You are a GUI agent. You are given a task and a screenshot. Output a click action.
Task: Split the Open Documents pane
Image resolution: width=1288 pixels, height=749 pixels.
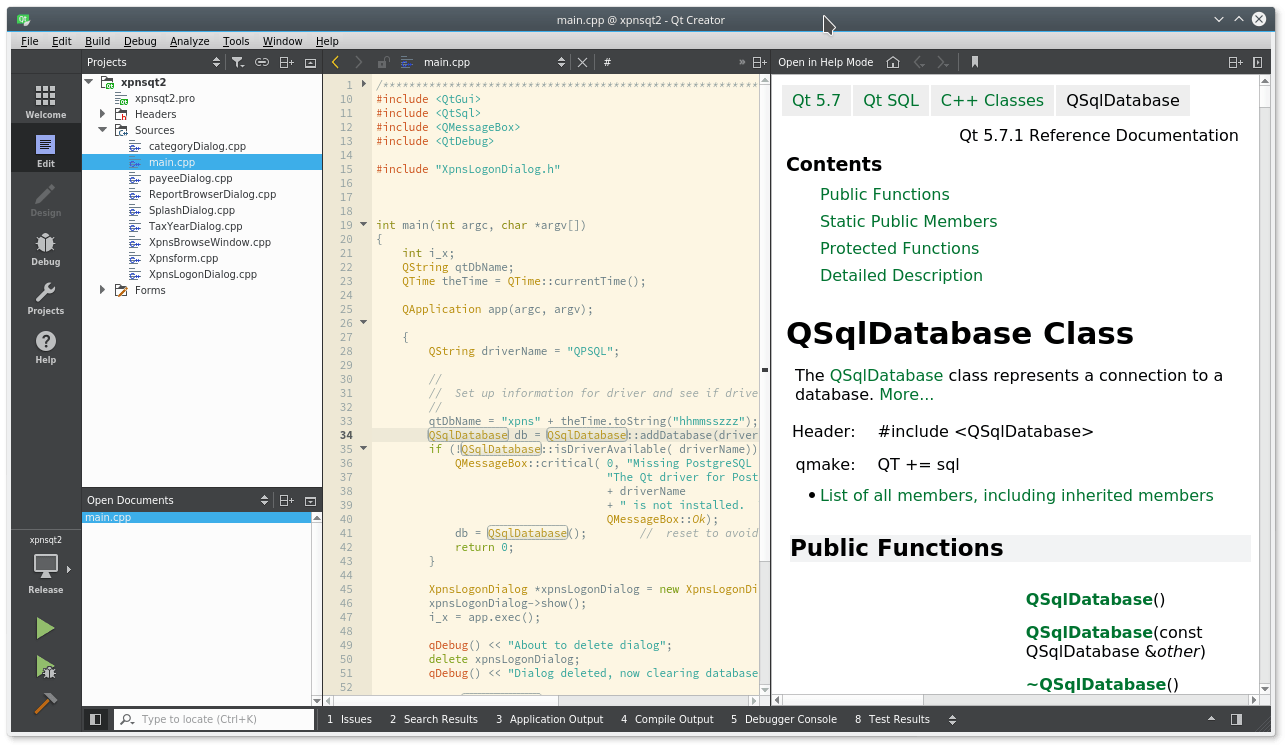pos(287,500)
